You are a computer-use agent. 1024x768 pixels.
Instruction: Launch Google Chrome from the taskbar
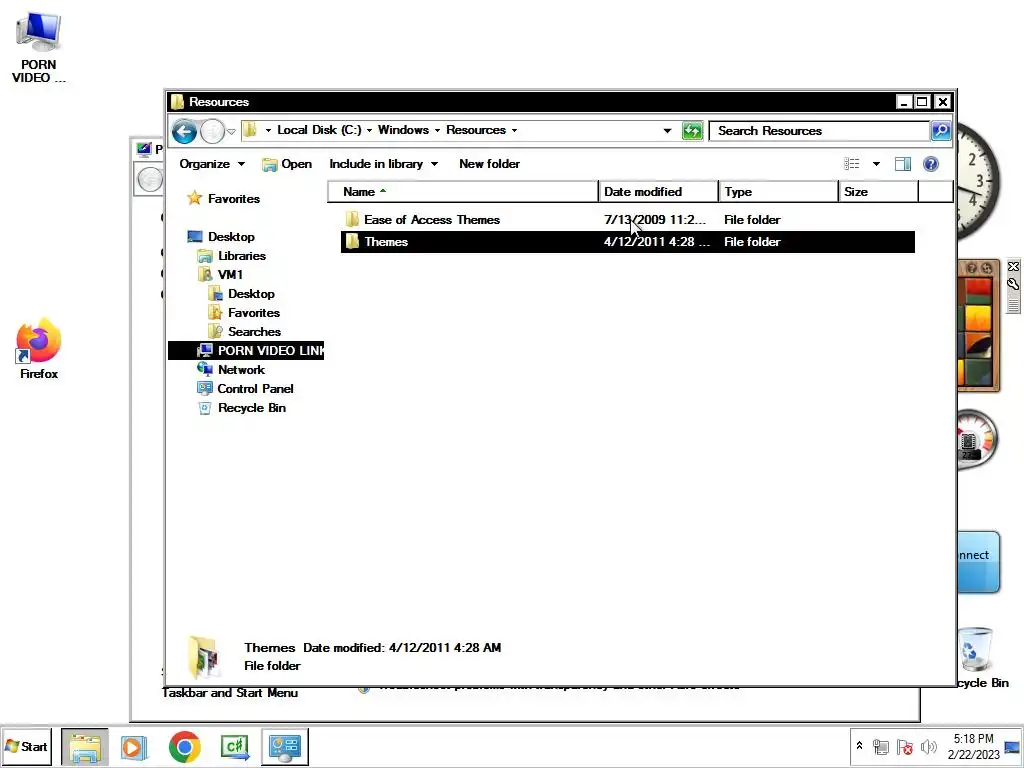(x=185, y=746)
